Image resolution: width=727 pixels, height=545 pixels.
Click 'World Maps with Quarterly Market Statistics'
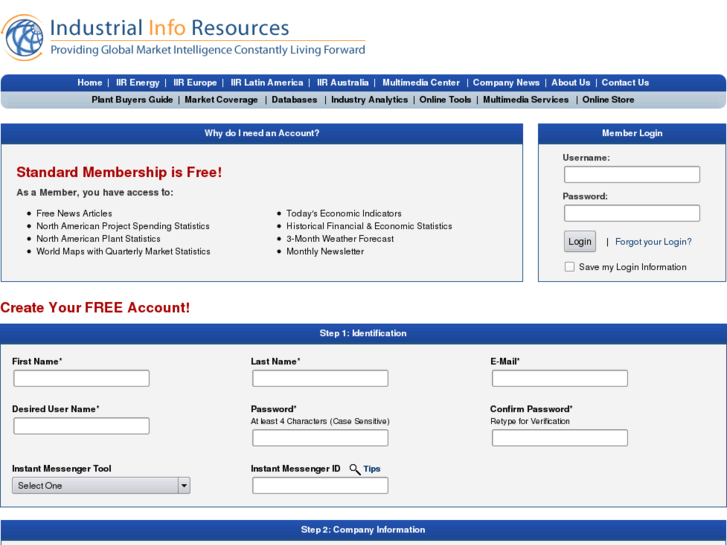[123, 251]
